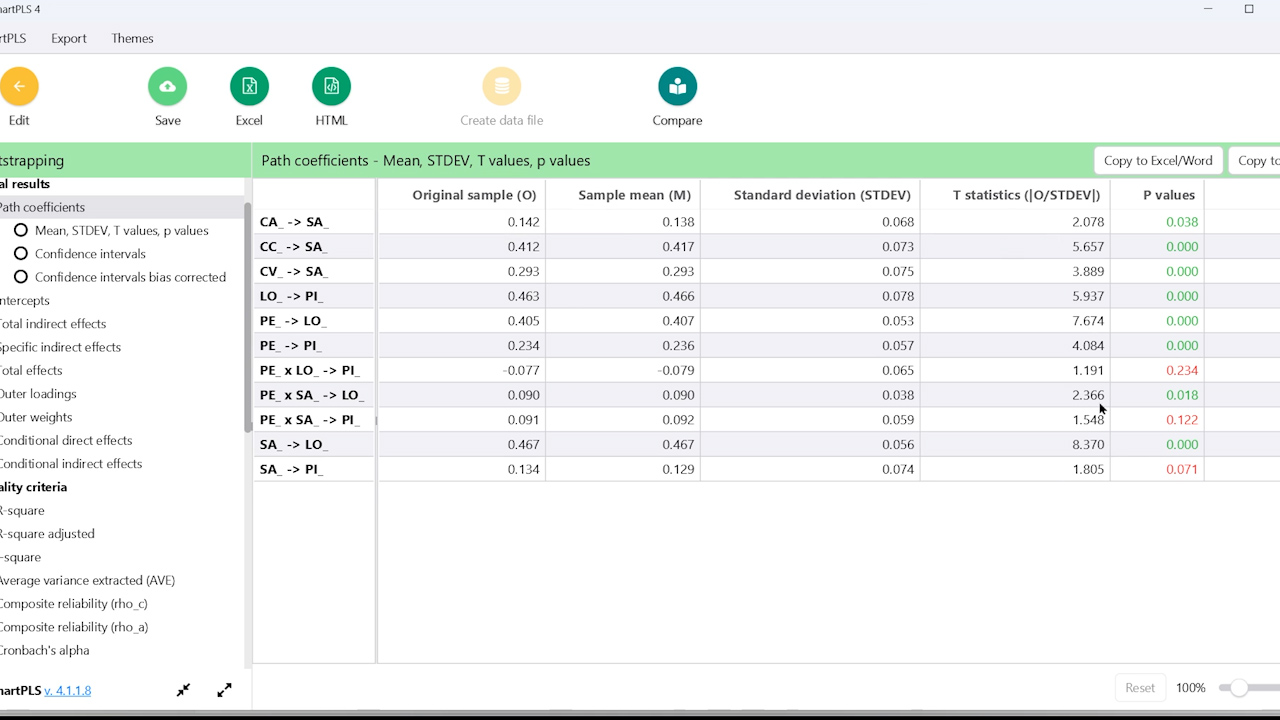Select the Confidence intervals radio option

[x=21, y=254]
